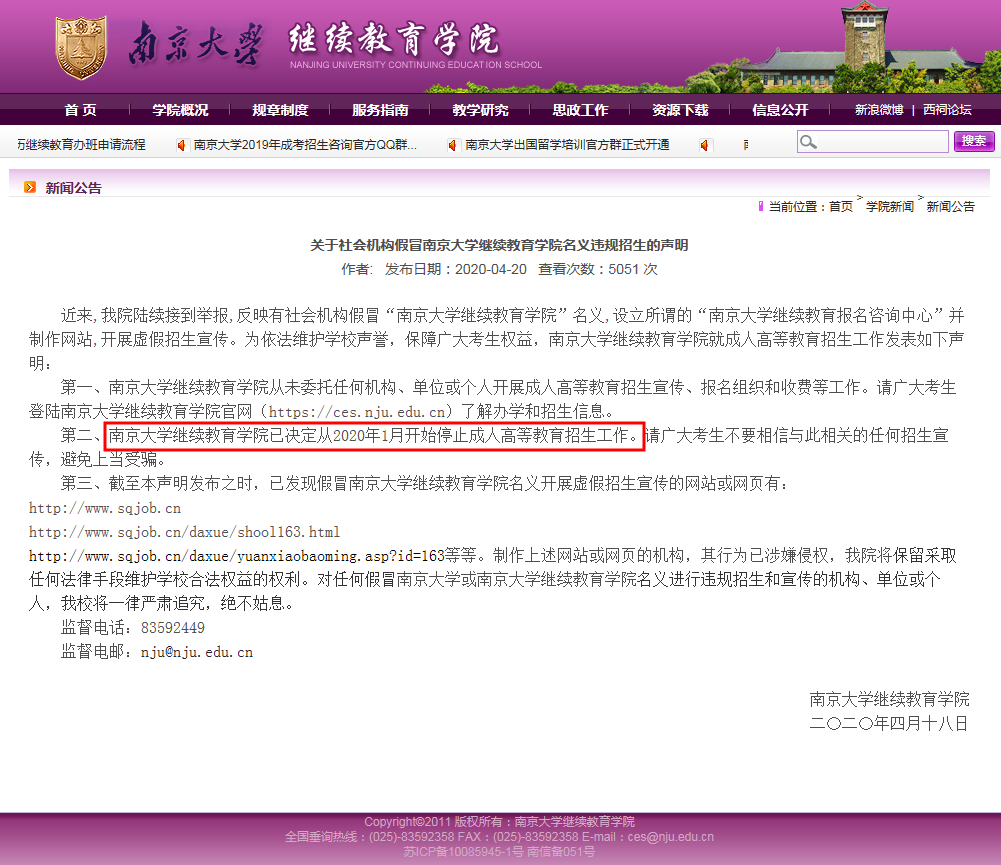Open the 学院概况 menu
1001x865 pixels.
tap(180, 110)
